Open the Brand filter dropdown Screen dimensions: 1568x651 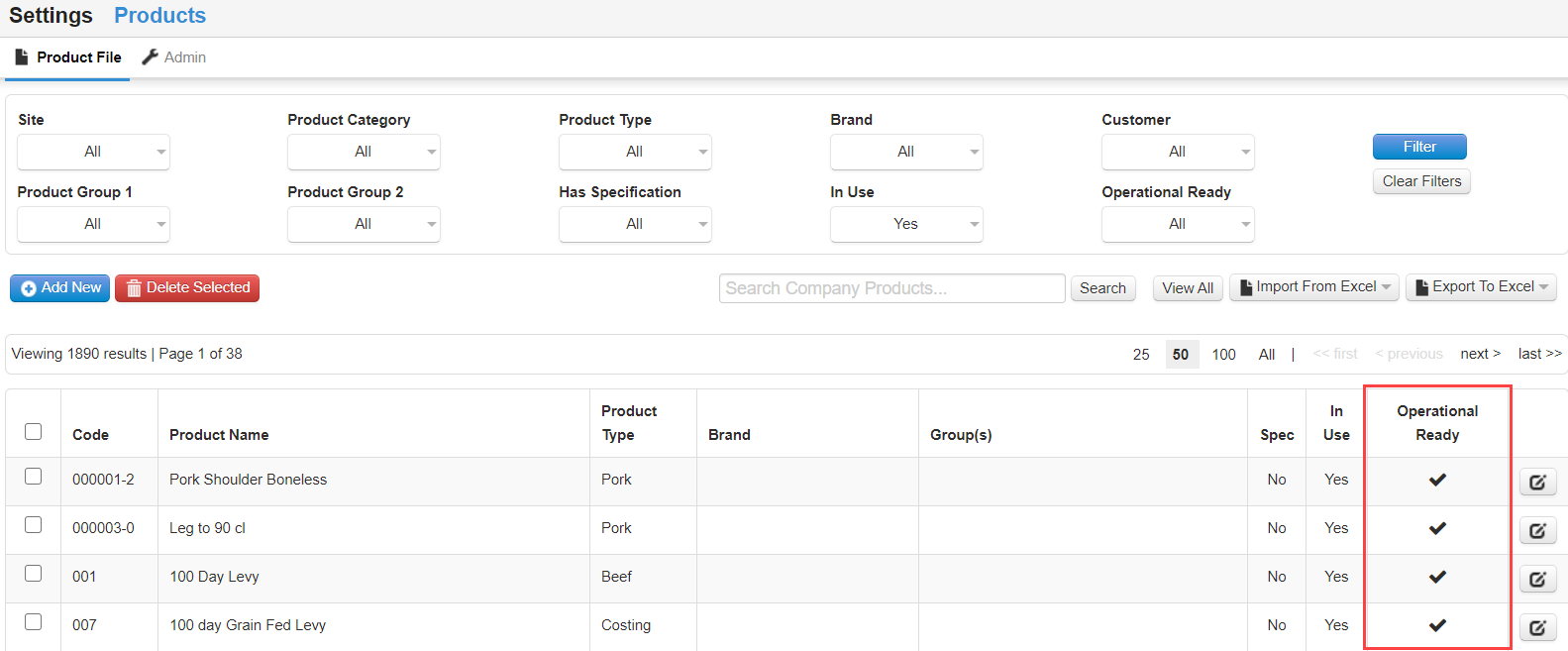tap(906, 152)
